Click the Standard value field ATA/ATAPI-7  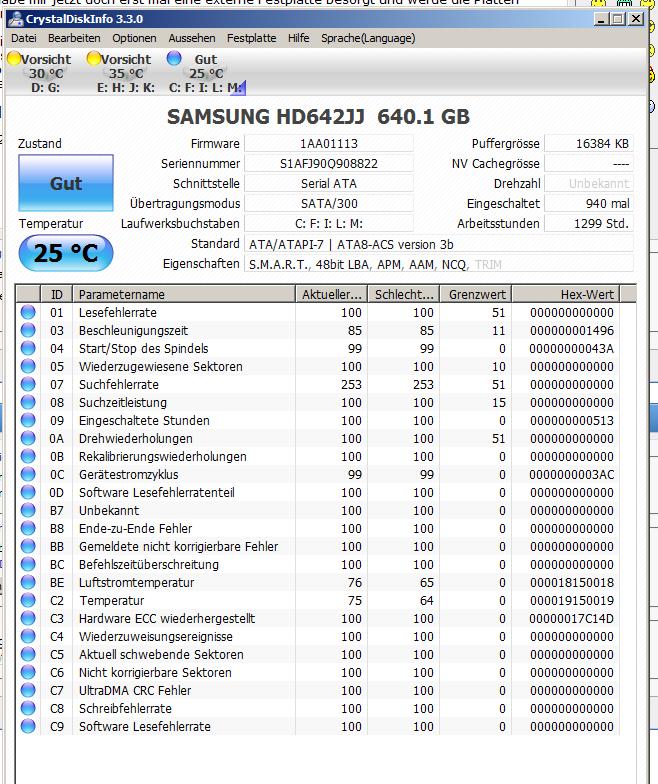(438, 244)
